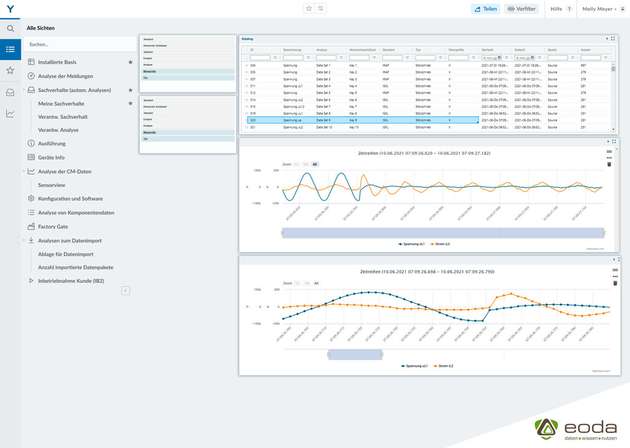Toggle the orange Strom legend in first chart
This screenshot has width=630, height=448.
point(440,244)
